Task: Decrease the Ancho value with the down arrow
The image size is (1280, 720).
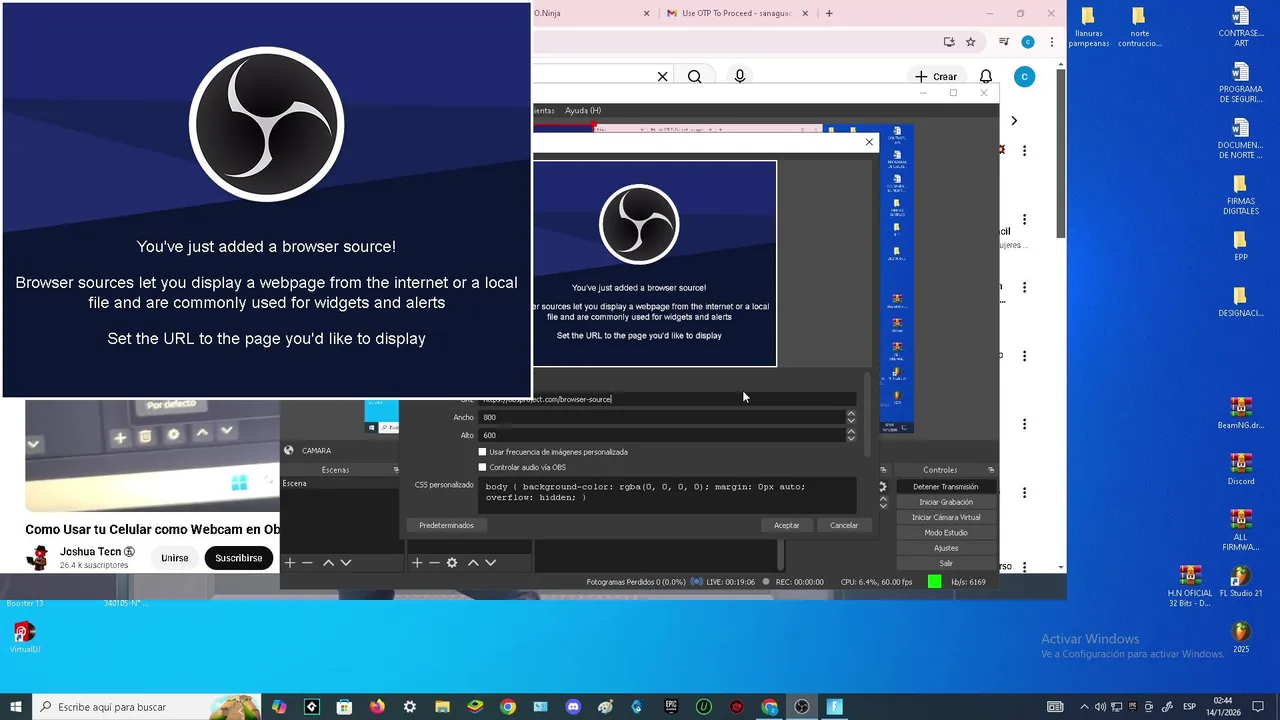Action: pos(851,421)
